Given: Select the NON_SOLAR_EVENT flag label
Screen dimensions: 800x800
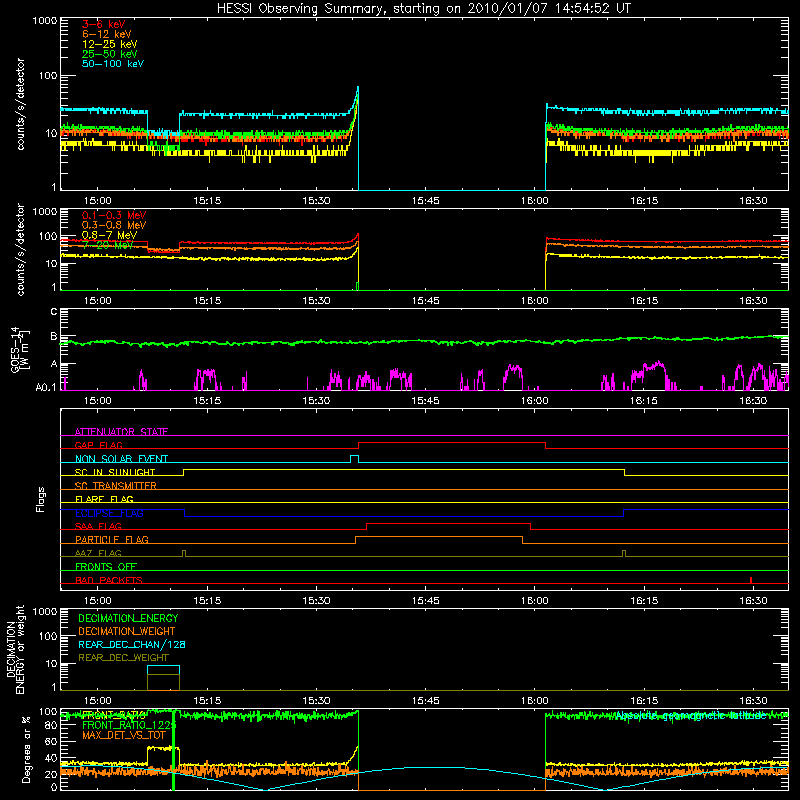Looking at the screenshot, I should click(121, 459).
